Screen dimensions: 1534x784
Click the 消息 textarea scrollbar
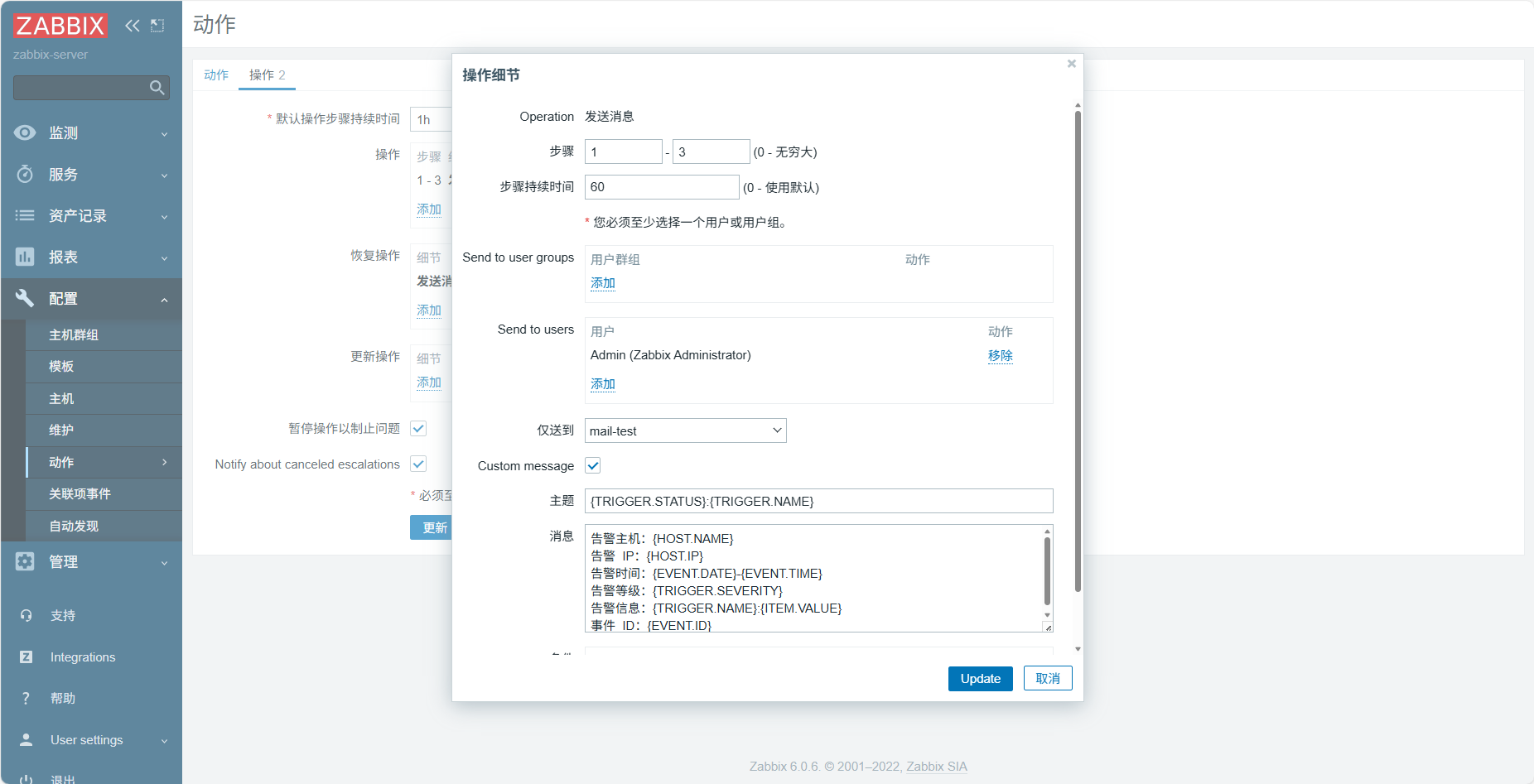click(1047, 571)
